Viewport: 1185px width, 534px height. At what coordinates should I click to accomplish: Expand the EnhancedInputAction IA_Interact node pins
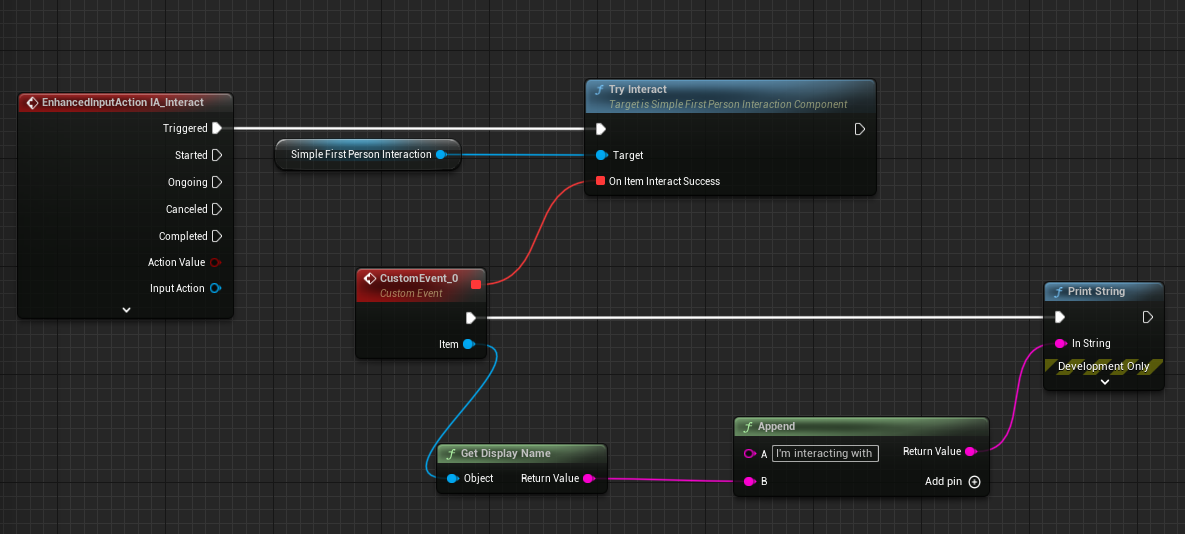coord(126,310)
